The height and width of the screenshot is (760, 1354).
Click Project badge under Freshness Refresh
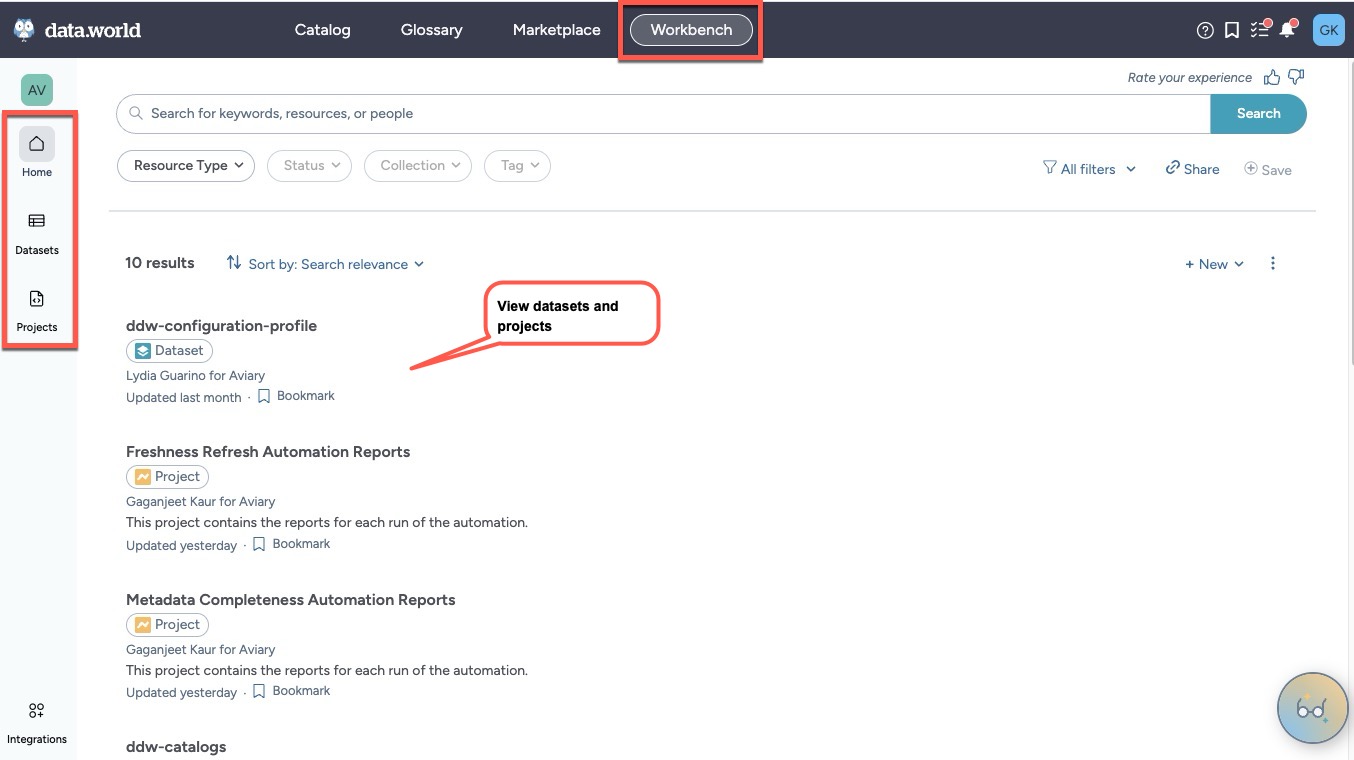pyautogui.click(x=167, y=477)
